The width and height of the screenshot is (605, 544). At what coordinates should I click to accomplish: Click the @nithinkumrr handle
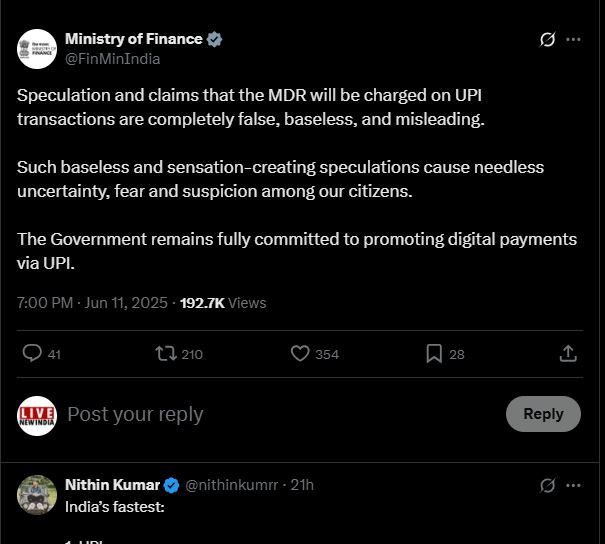(233, 485)
